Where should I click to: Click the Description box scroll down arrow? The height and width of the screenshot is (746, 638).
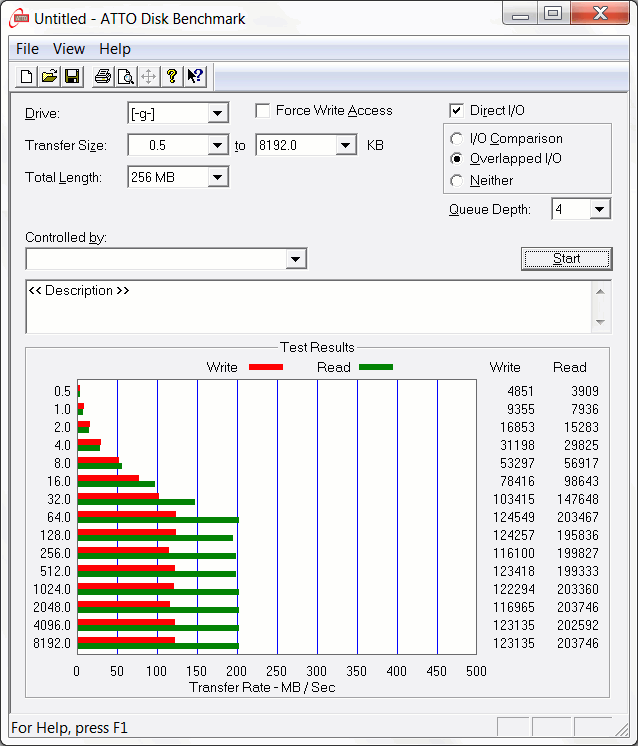[600, 322]
